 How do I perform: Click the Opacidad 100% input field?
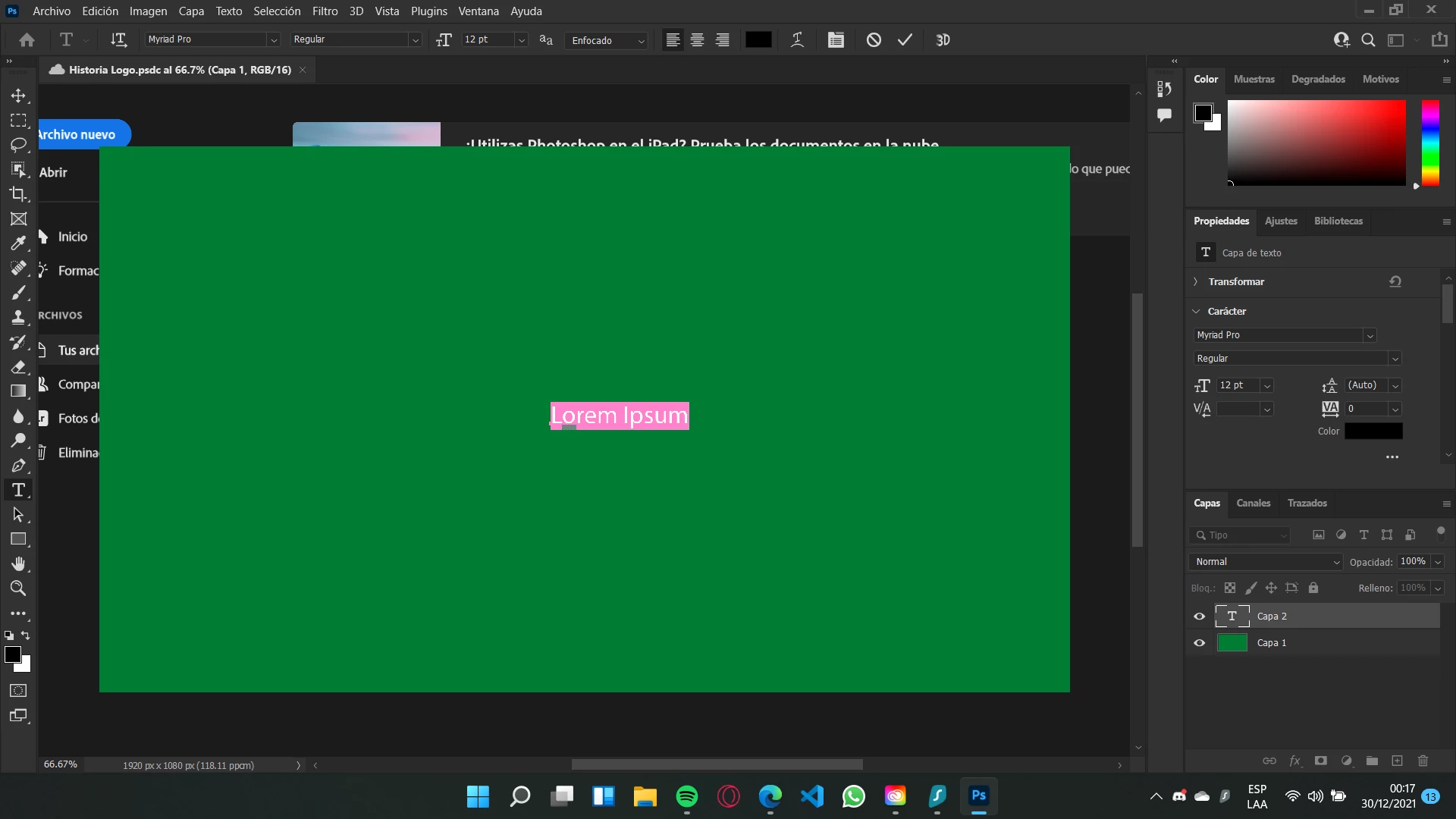coord(1413,562)
